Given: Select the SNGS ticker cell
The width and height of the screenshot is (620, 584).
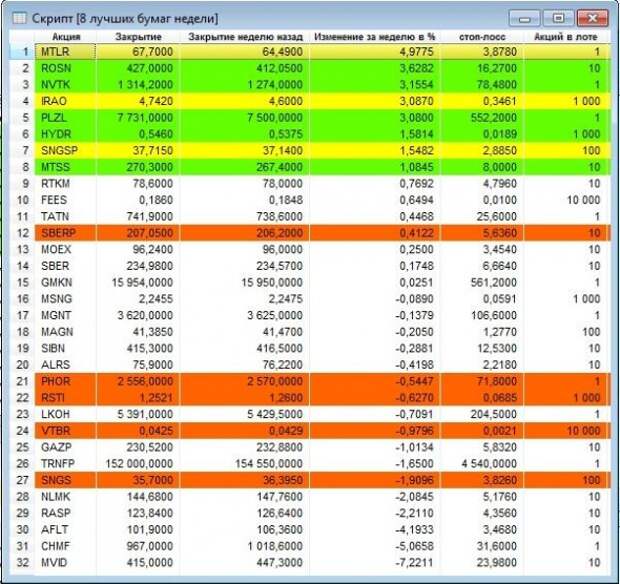Looking at the screenshot, I should coord(66,480).
